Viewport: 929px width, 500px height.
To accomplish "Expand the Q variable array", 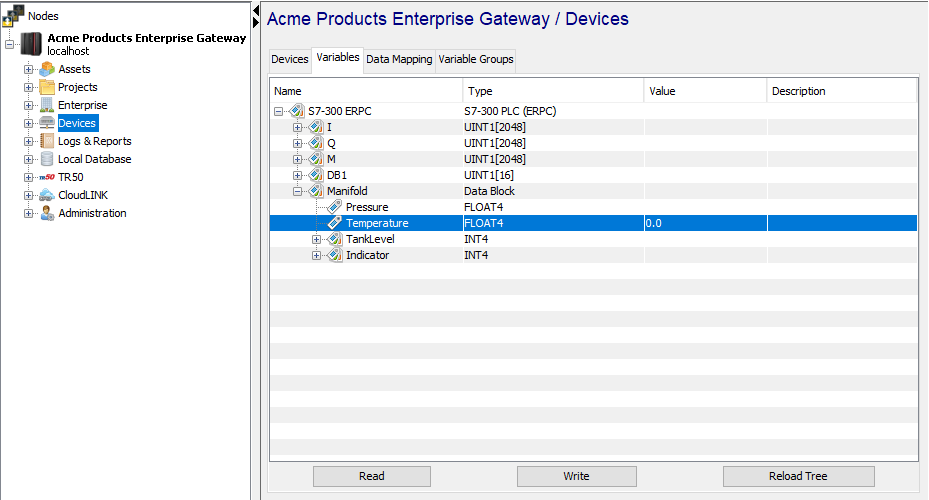I will pyautogui.click(x=297, y=143).
